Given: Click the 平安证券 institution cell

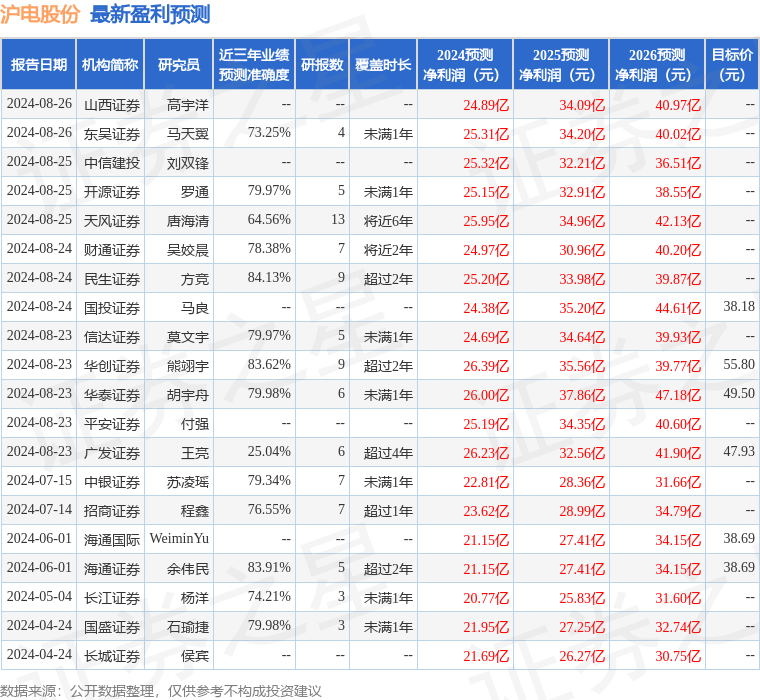Looking at the screenshot, I should point(112,424).
